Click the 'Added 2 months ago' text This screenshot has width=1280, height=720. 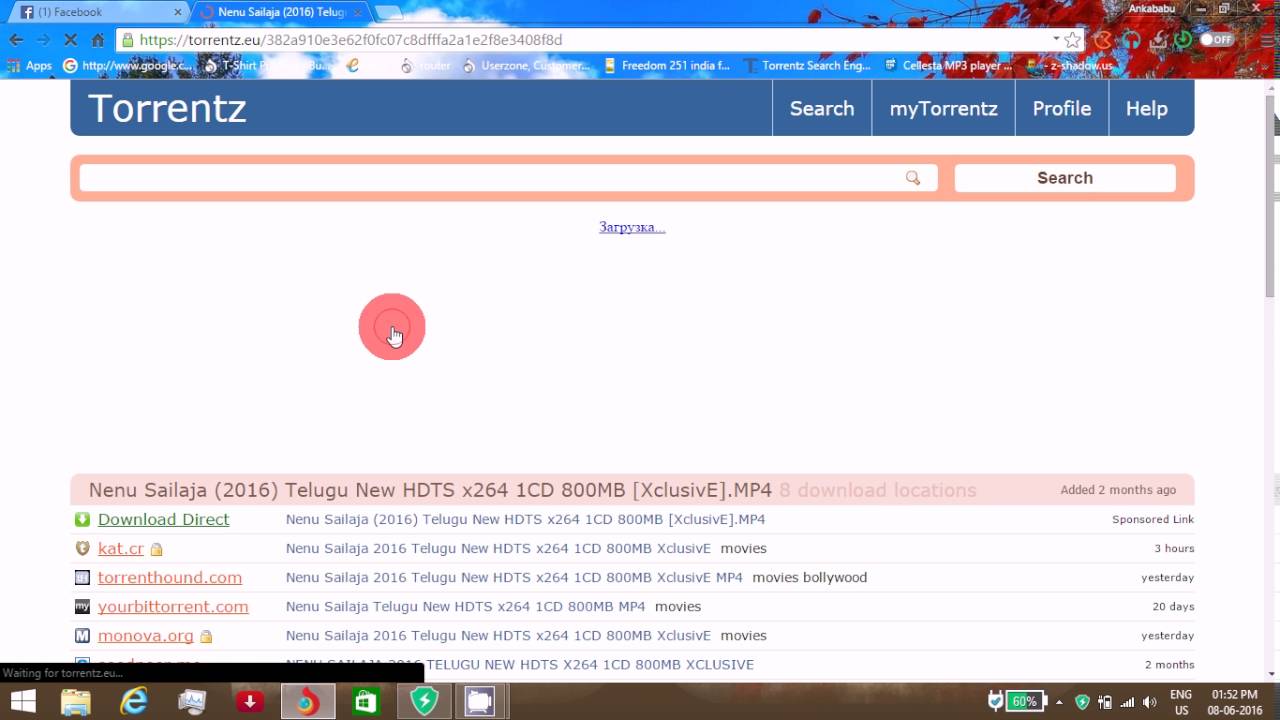(1118, 490)
